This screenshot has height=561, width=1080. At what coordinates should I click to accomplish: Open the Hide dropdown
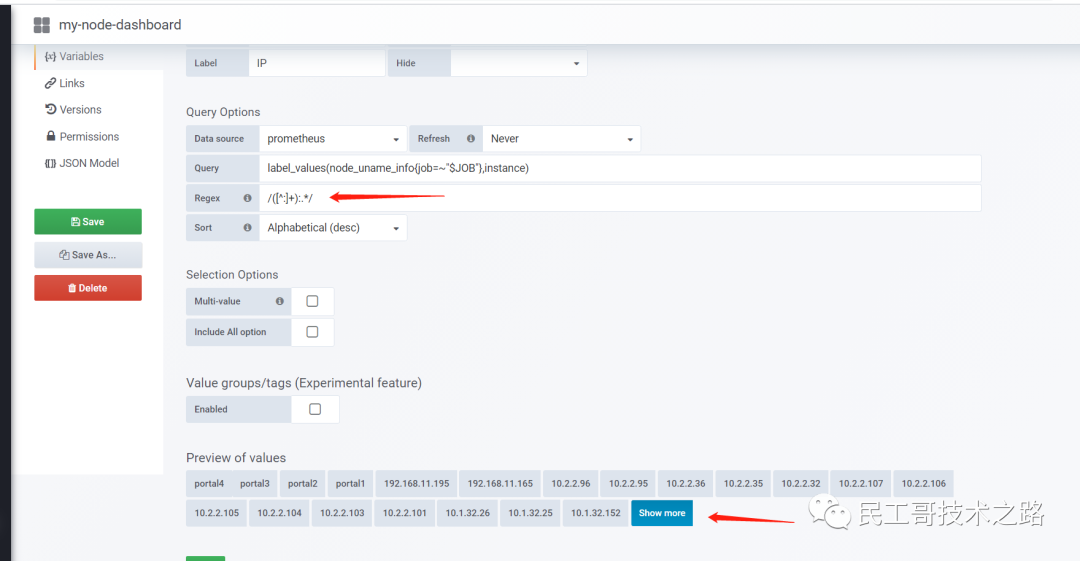click(x=519, y=63)
